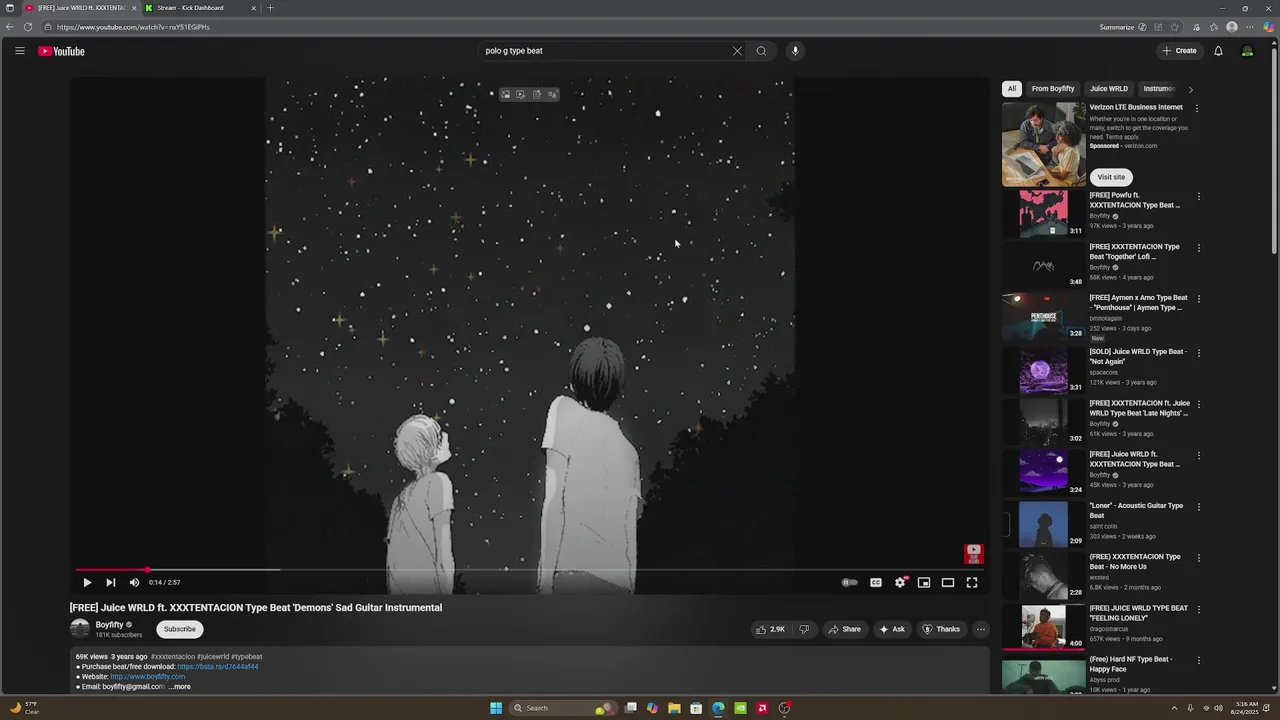Open the Boyfifty channel avatar
This screenshot has width=1280, height=720.
(x=80, y=629)
